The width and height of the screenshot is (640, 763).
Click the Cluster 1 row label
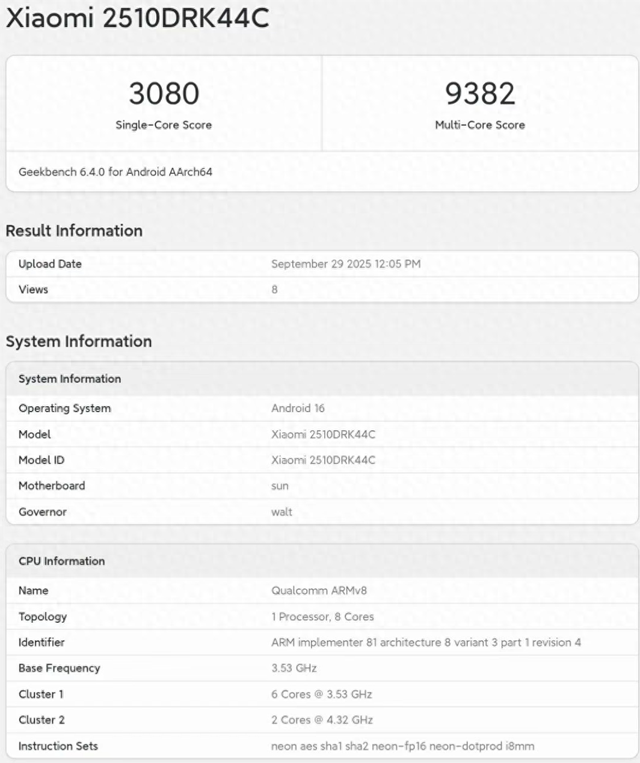pyautogui.click(x=41, y=694)
